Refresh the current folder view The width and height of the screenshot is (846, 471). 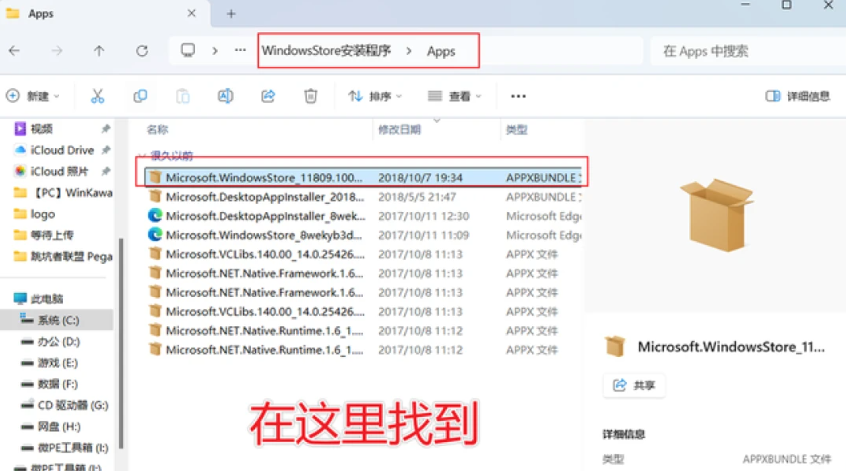coord(142,51)
